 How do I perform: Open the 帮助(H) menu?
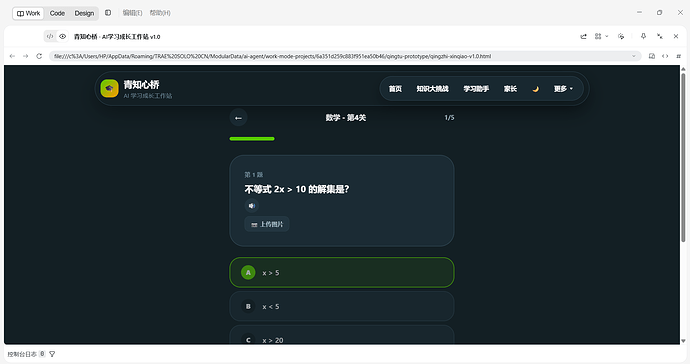[x=160, y=13]
